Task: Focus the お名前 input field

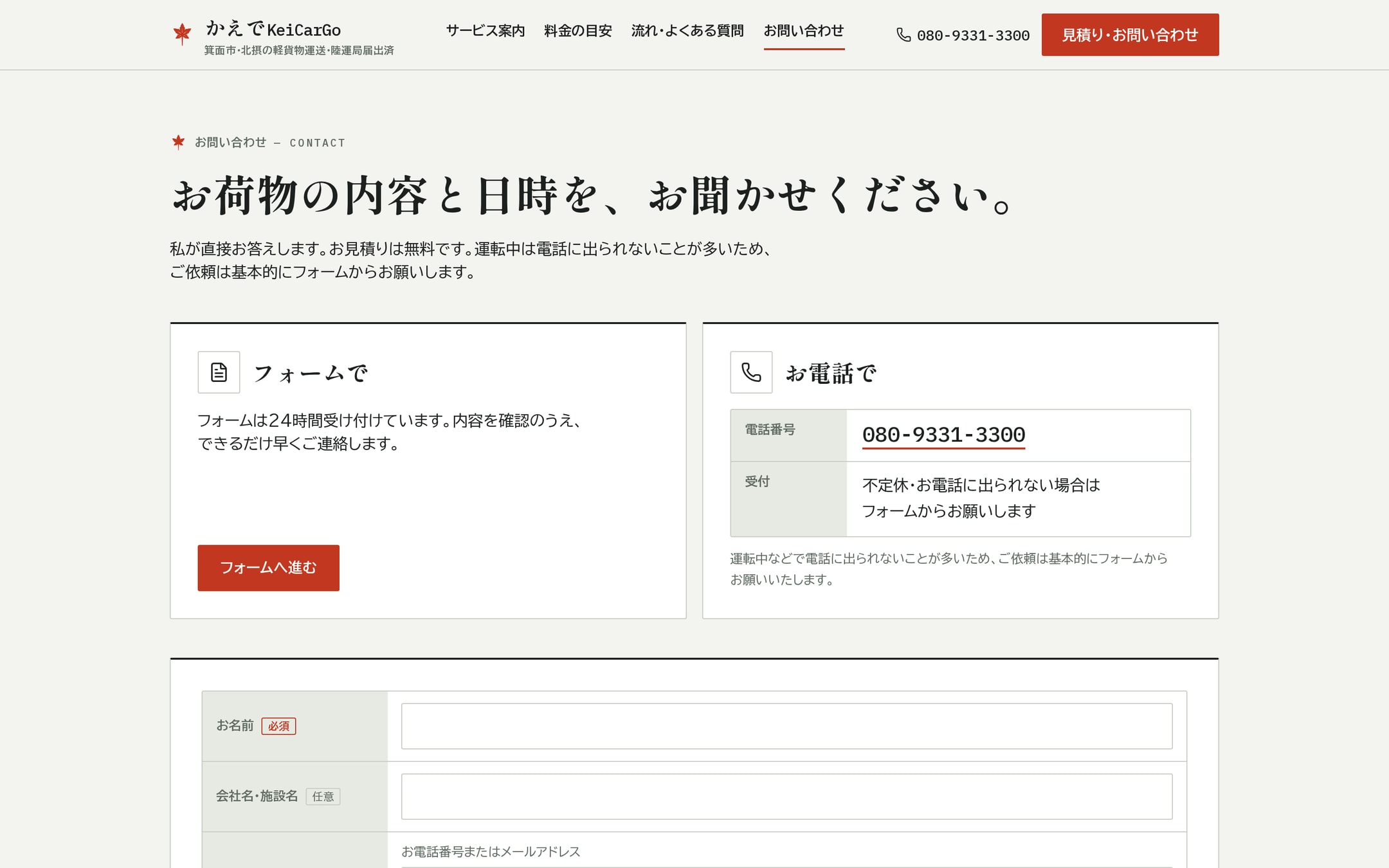Action: (x=786, y=726)
